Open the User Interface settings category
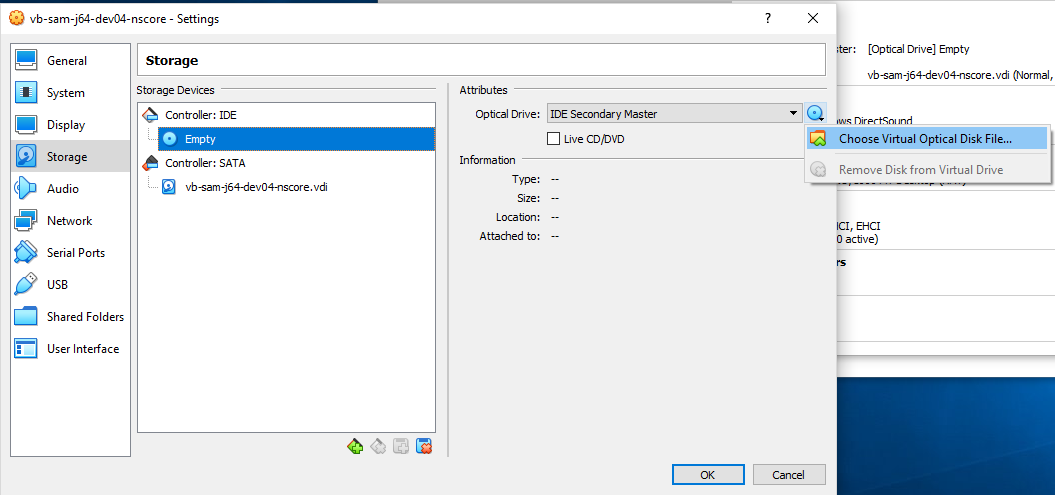This screenshot has height=495, width=1055. 71,348
